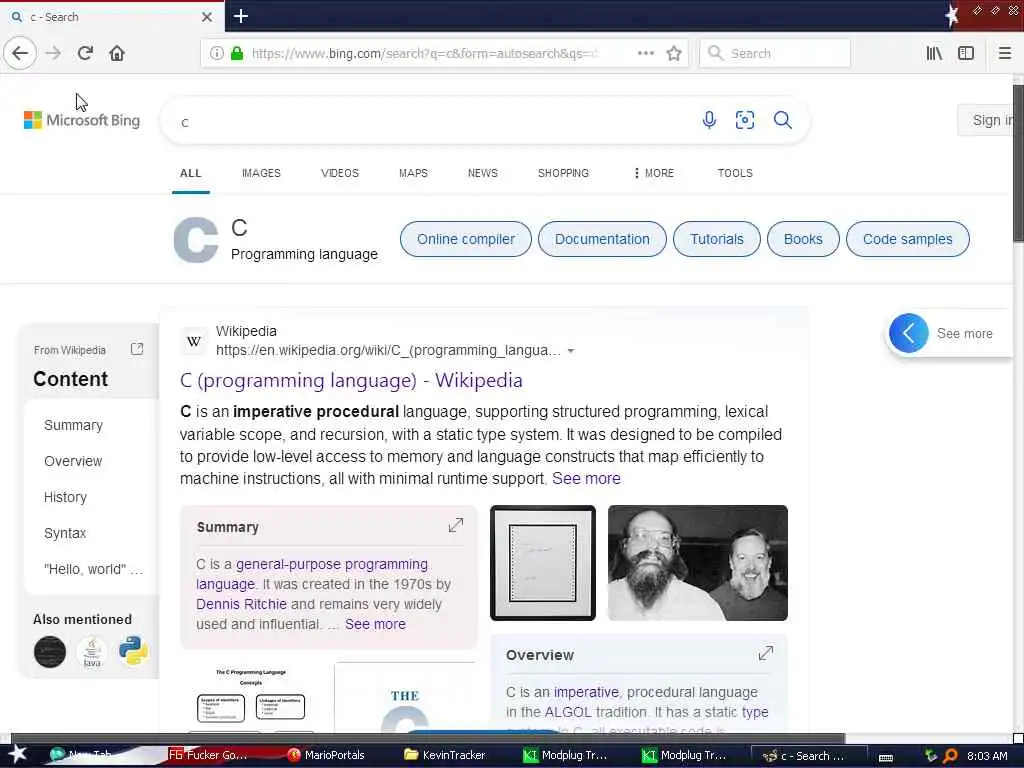Click the See more blue chevron button
Viewport: 1024px width, 768px height.
coord(908,333)
